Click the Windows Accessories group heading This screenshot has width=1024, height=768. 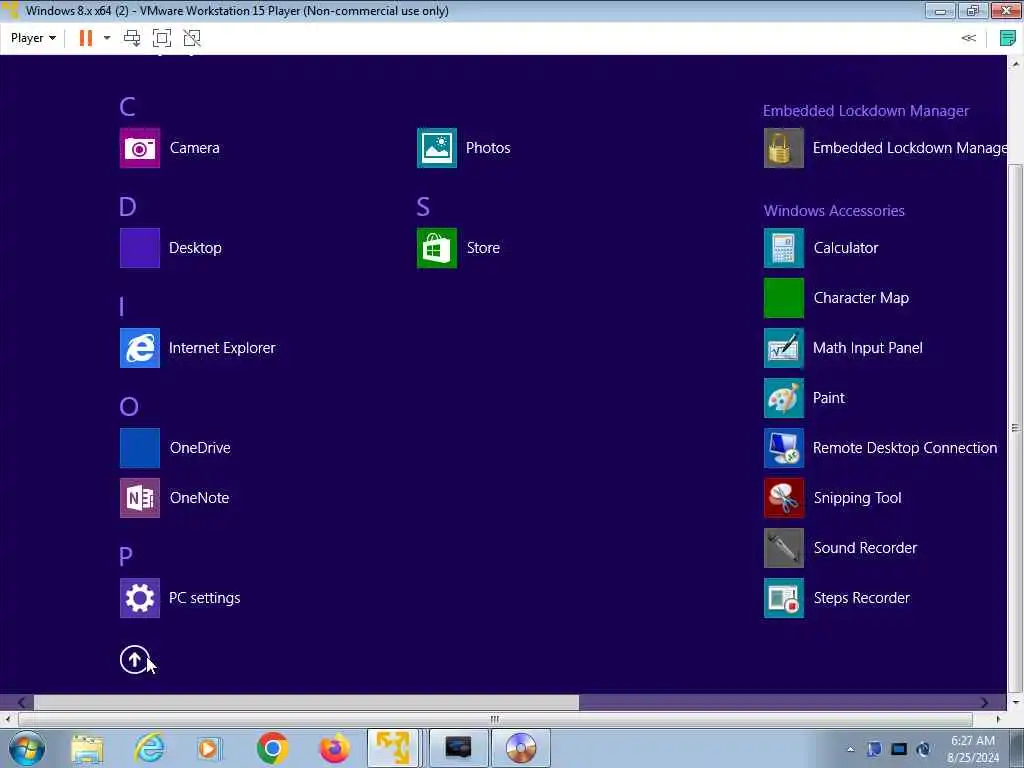[834, 211]
